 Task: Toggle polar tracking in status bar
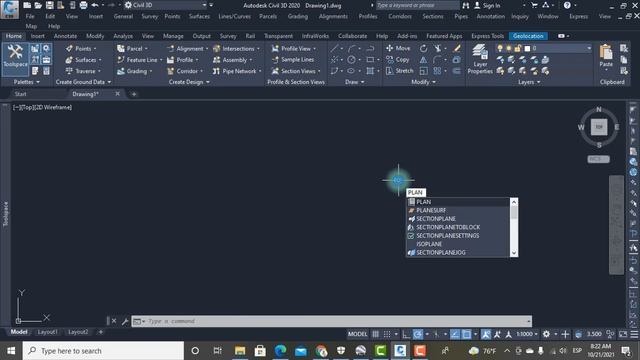coord(418,334)
